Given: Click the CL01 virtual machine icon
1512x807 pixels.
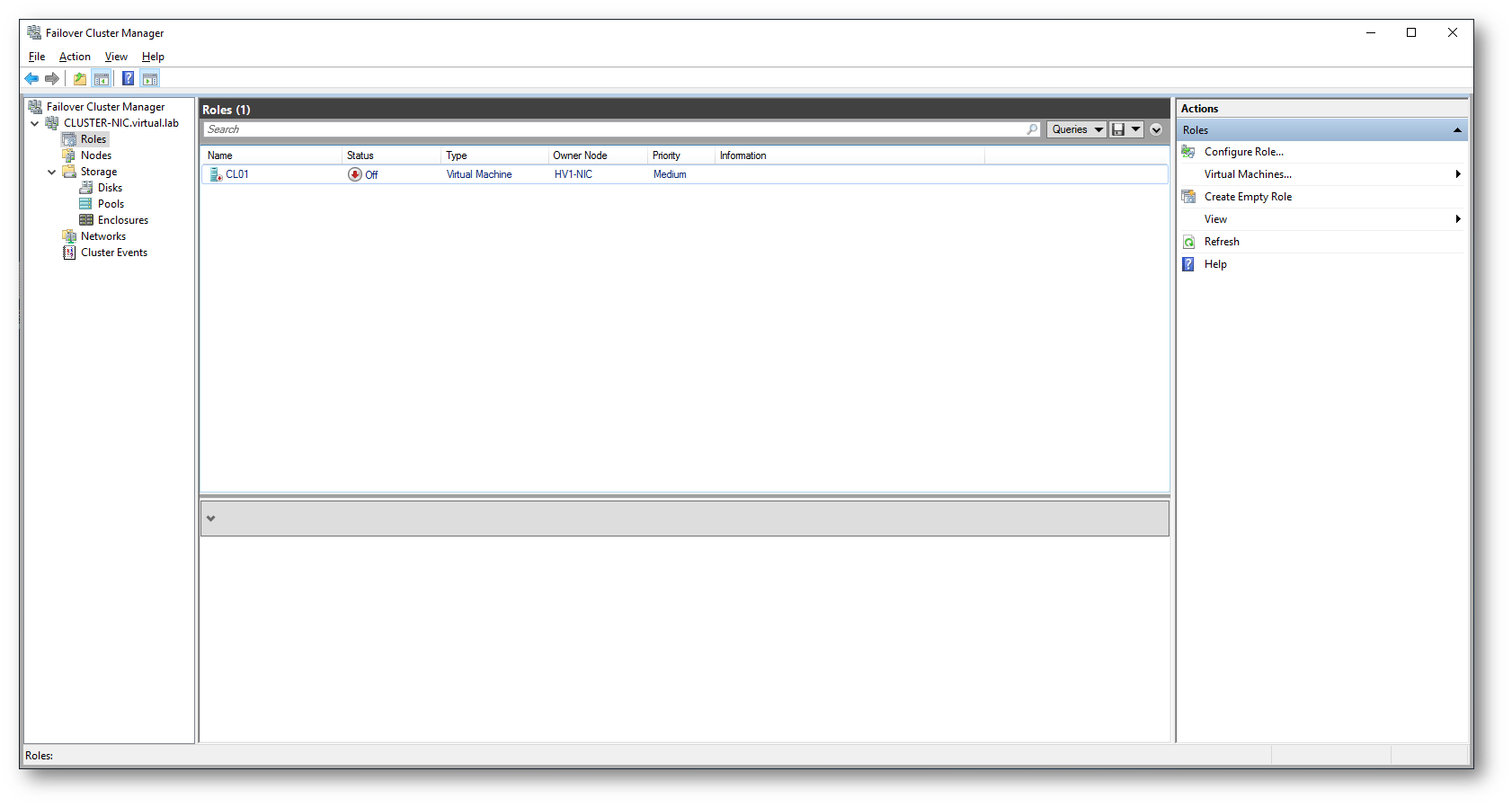Looking at the screenshot, I should (x=216, y=174).
